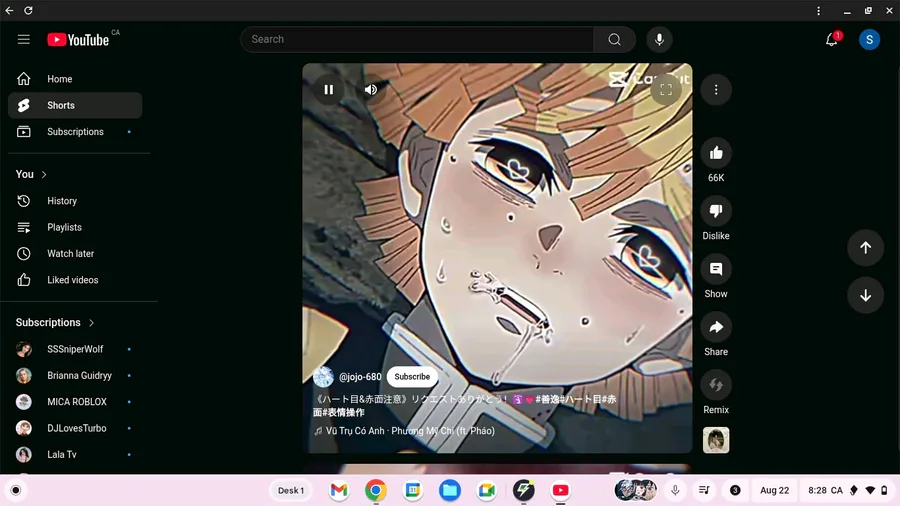
Task: Open the YouTube app icon in the shelf
Action: 560,491
